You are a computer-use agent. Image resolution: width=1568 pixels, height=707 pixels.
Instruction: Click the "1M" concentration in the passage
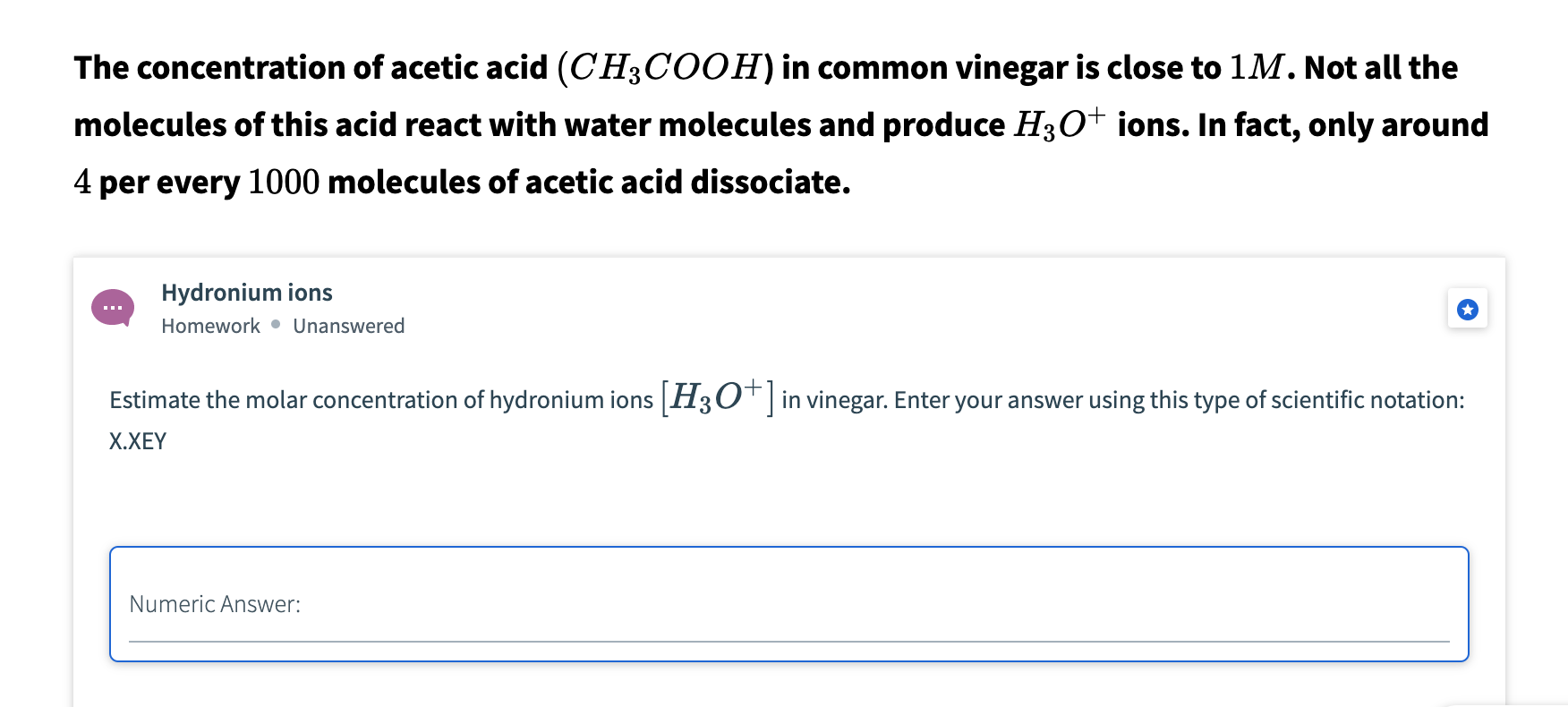point(1256,68)
